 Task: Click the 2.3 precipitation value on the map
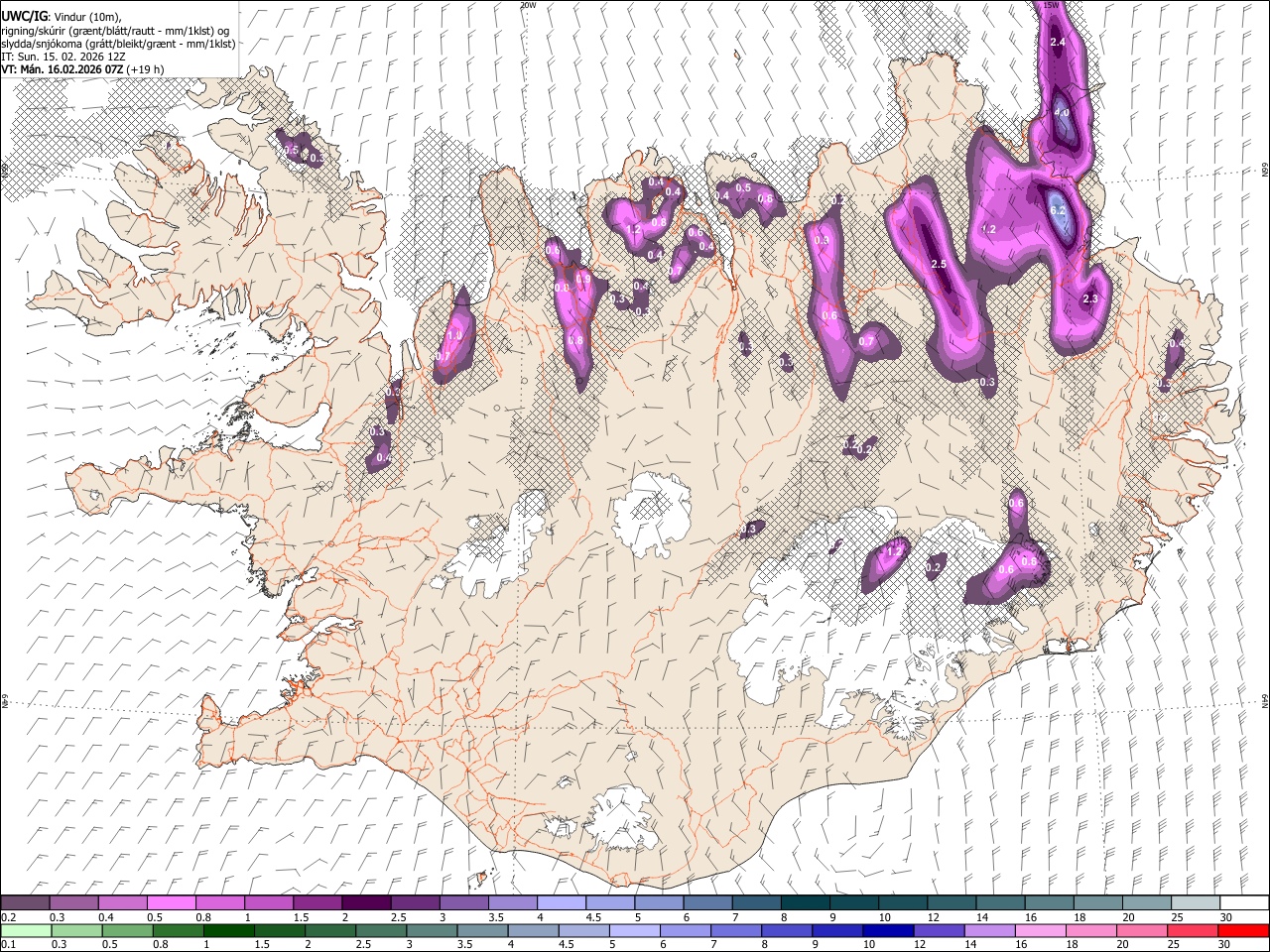pos(1090,299)
